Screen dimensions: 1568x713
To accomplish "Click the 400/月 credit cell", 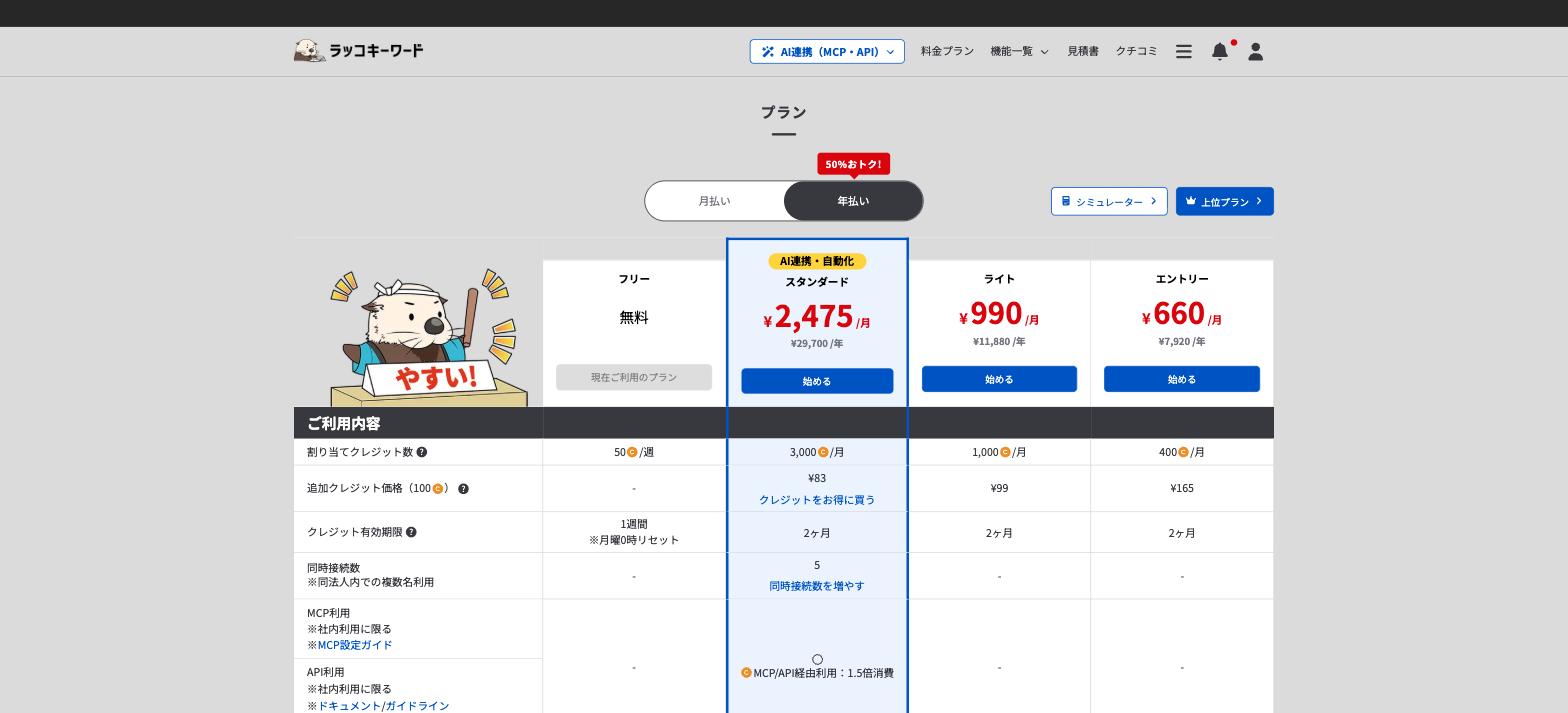I will (x=1182, y=452).
